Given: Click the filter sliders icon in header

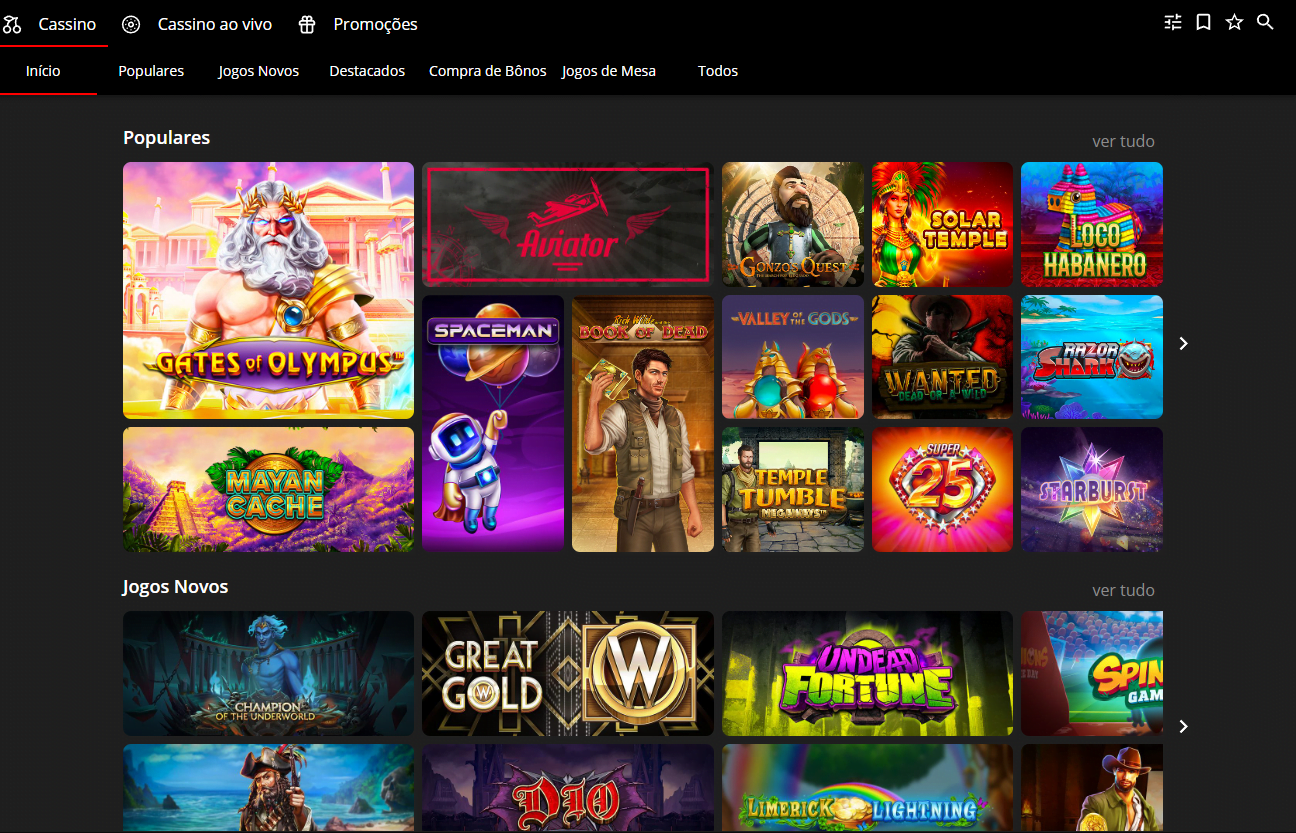Looking at the screenshot, I should coord(1173,22).
